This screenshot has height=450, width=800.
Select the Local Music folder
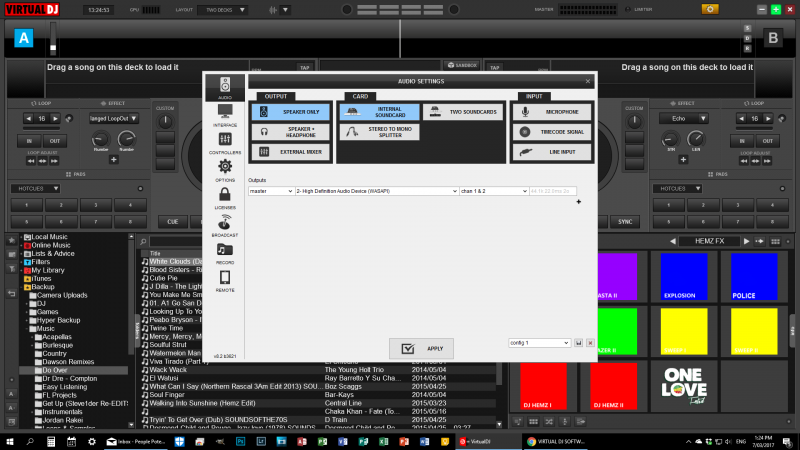coord(49,237)
